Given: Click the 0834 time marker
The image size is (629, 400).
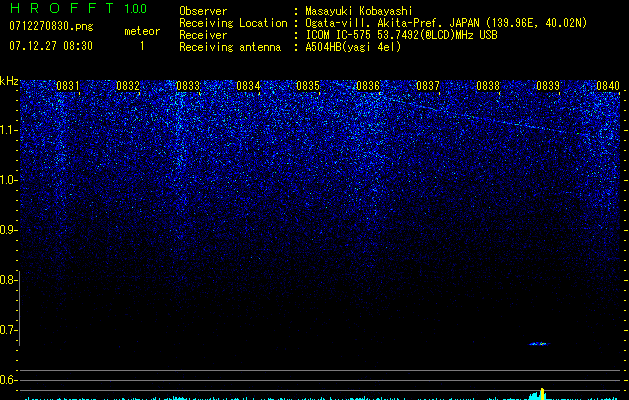Looking at the screenshot, I should click(x=248, y=86).
